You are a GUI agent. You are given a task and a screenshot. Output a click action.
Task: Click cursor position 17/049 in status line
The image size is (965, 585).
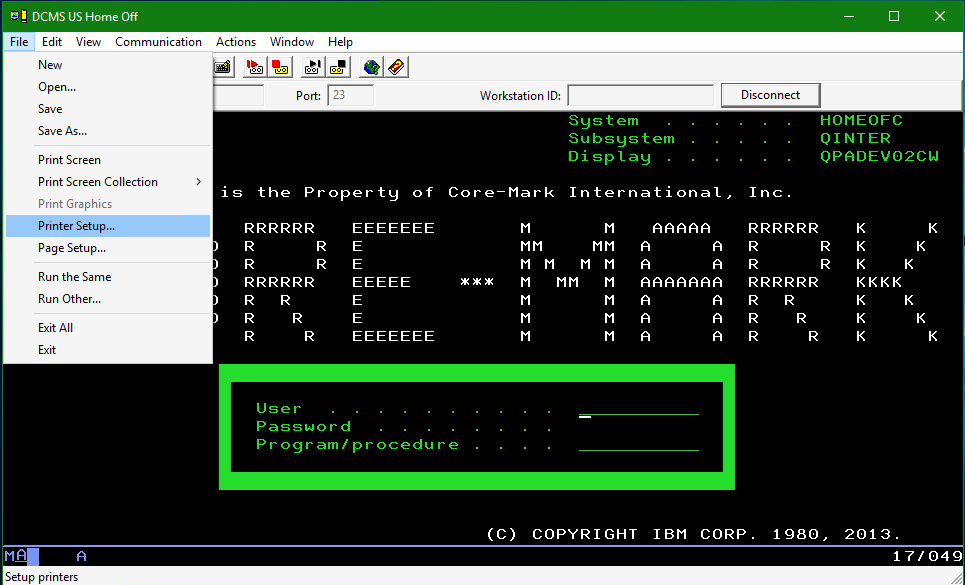point(927,556)
